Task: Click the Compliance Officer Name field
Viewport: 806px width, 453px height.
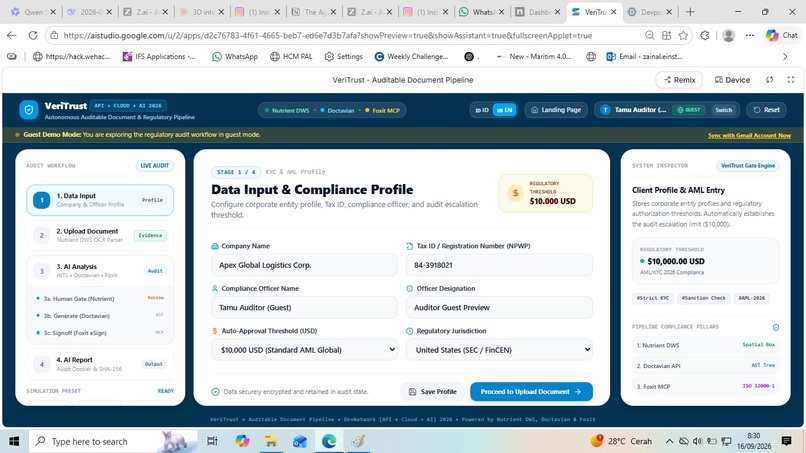Action: (304, 307)
